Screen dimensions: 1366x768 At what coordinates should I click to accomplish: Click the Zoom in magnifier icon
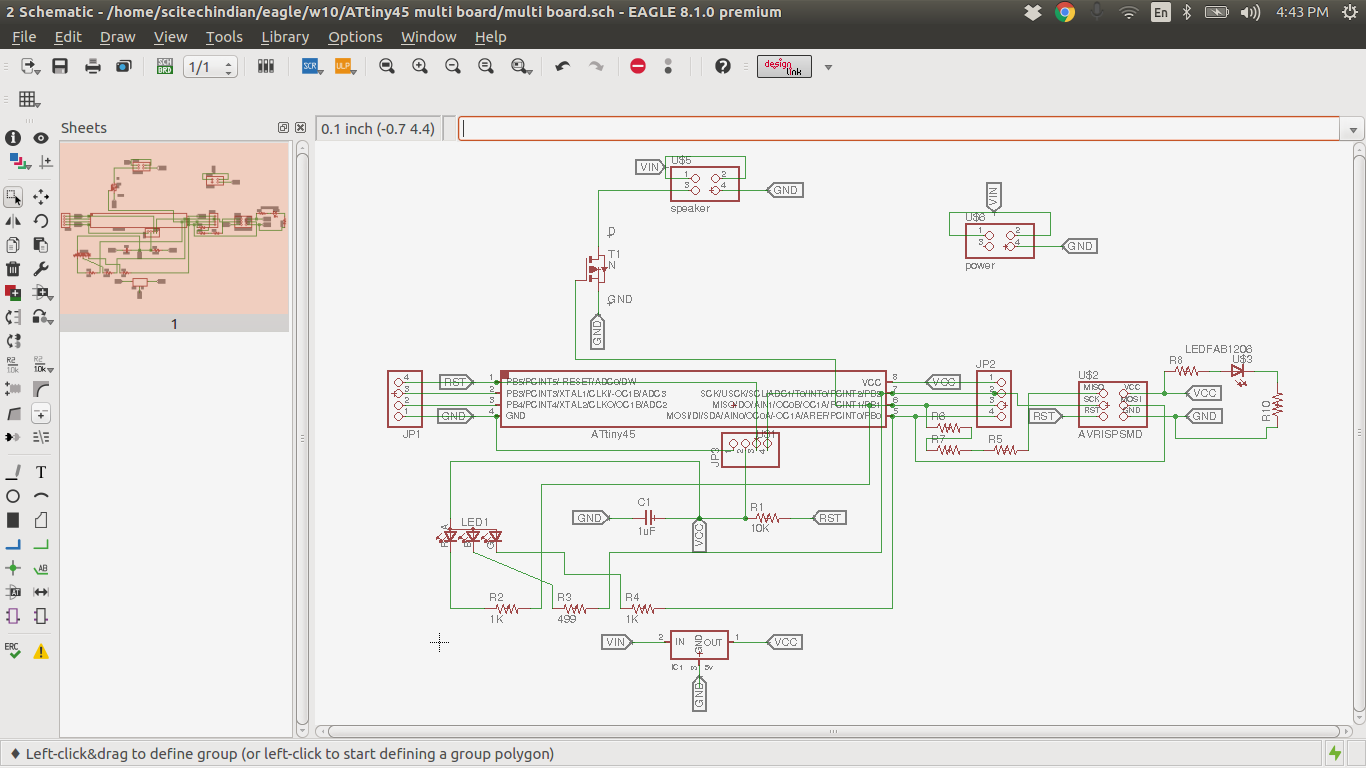tap(420, 66)
